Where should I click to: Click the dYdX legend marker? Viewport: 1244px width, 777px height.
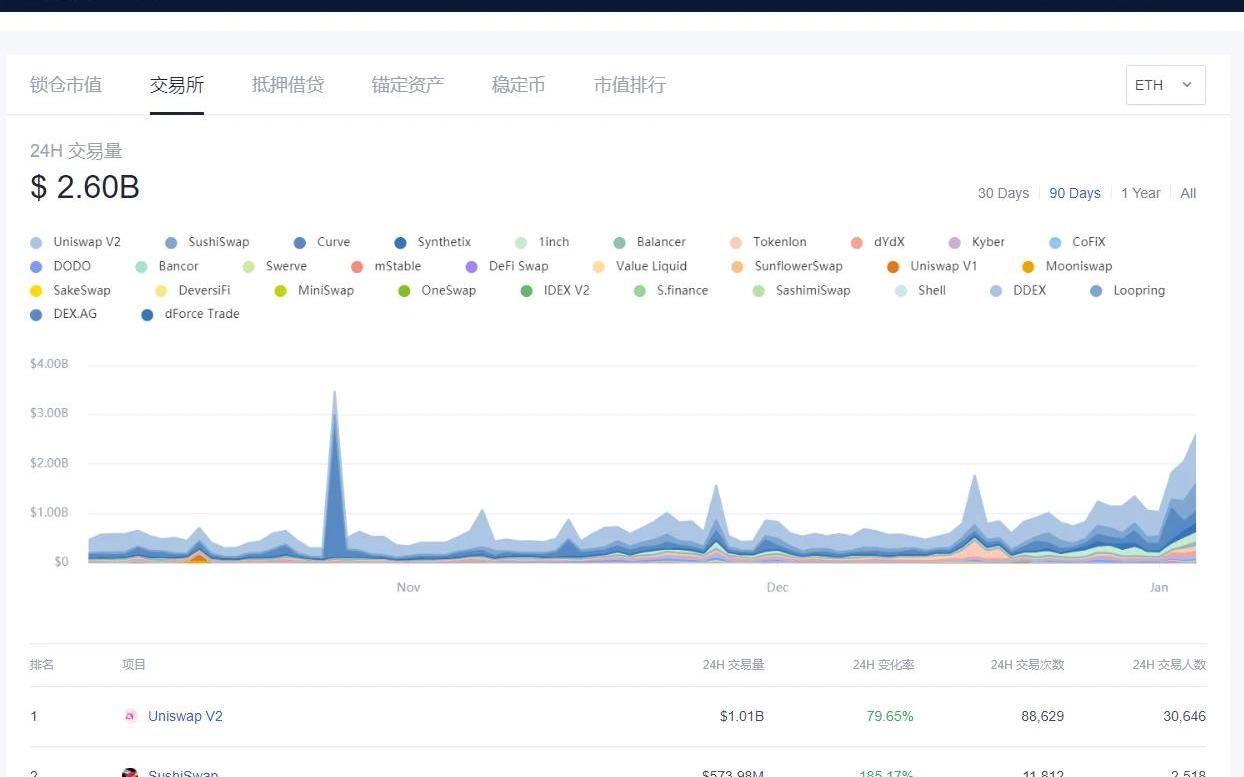[x=857, y=243]
